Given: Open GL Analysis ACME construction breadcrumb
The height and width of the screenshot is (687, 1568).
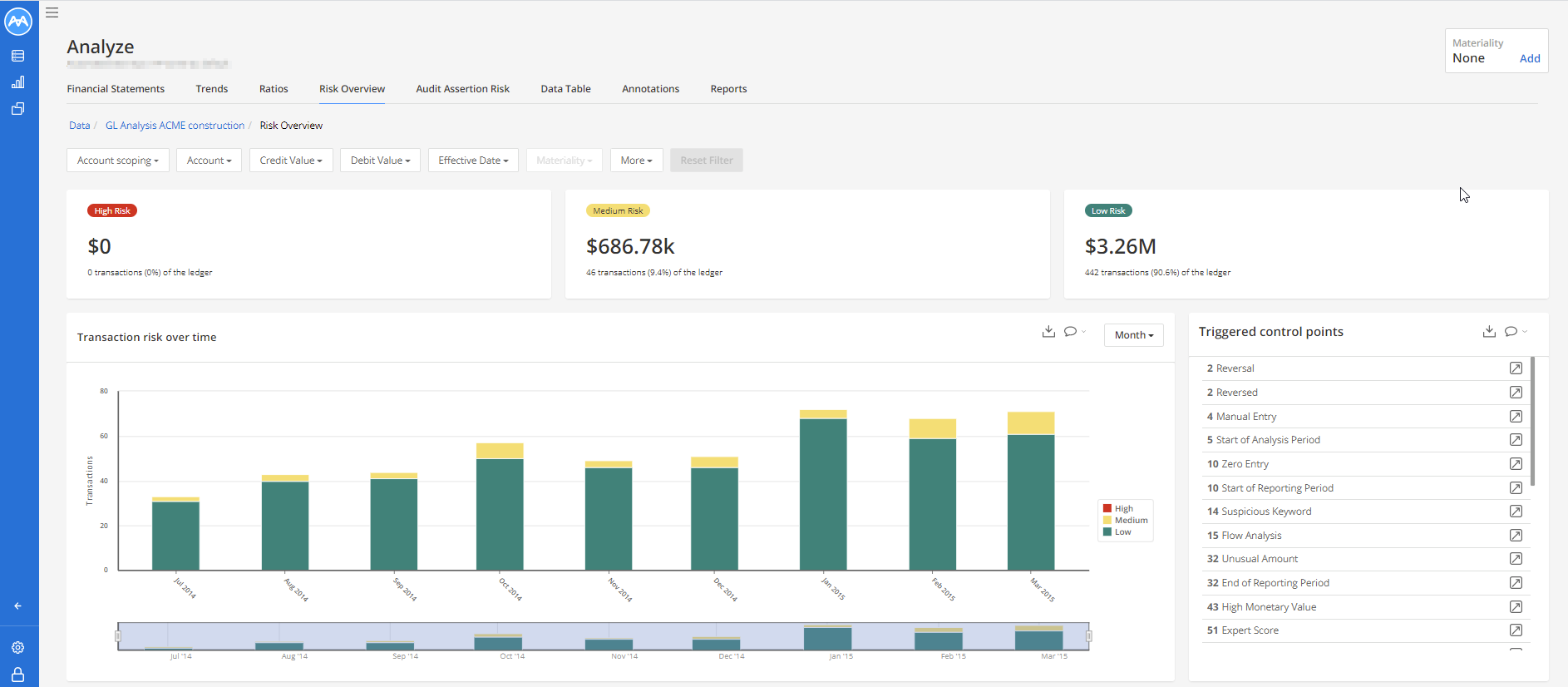Looking at the screenshot, I should [x=175, y=126].
